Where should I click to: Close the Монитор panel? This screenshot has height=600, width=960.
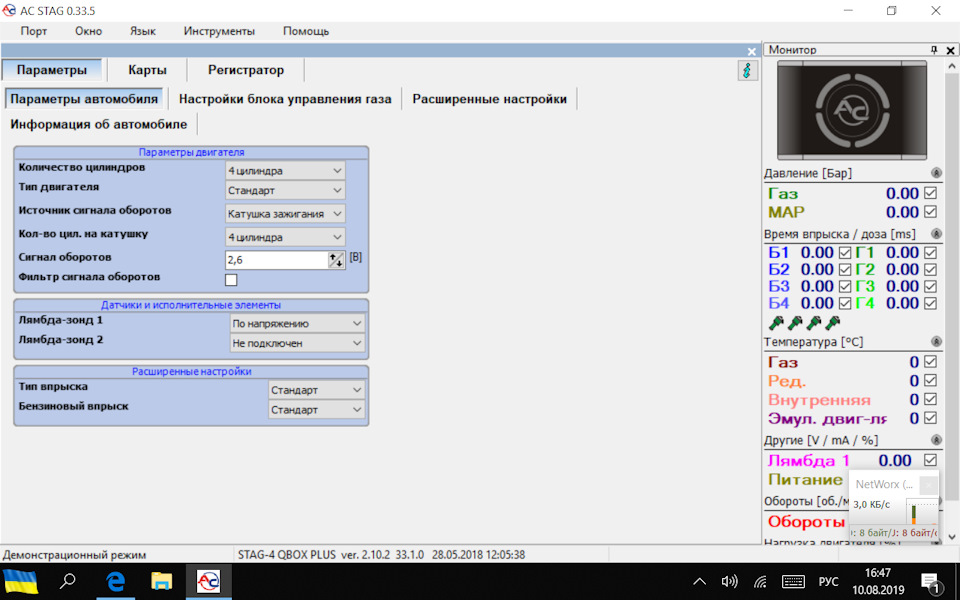coord(950,50)
